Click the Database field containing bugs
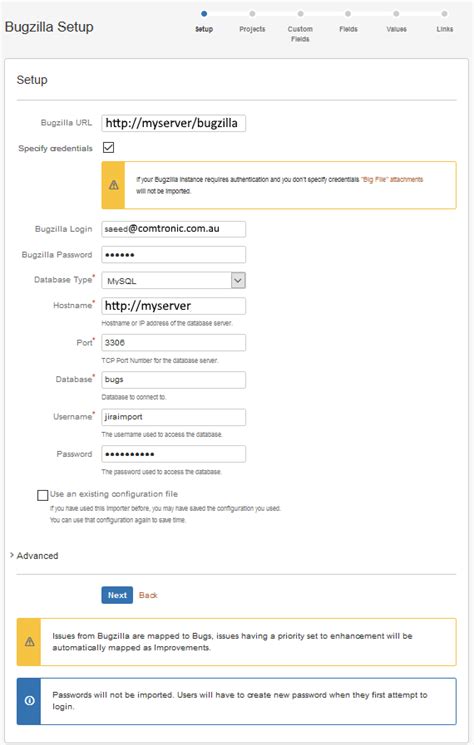This screenshot has width=474, height=745. pyautogui.click(x=173, y=380)
